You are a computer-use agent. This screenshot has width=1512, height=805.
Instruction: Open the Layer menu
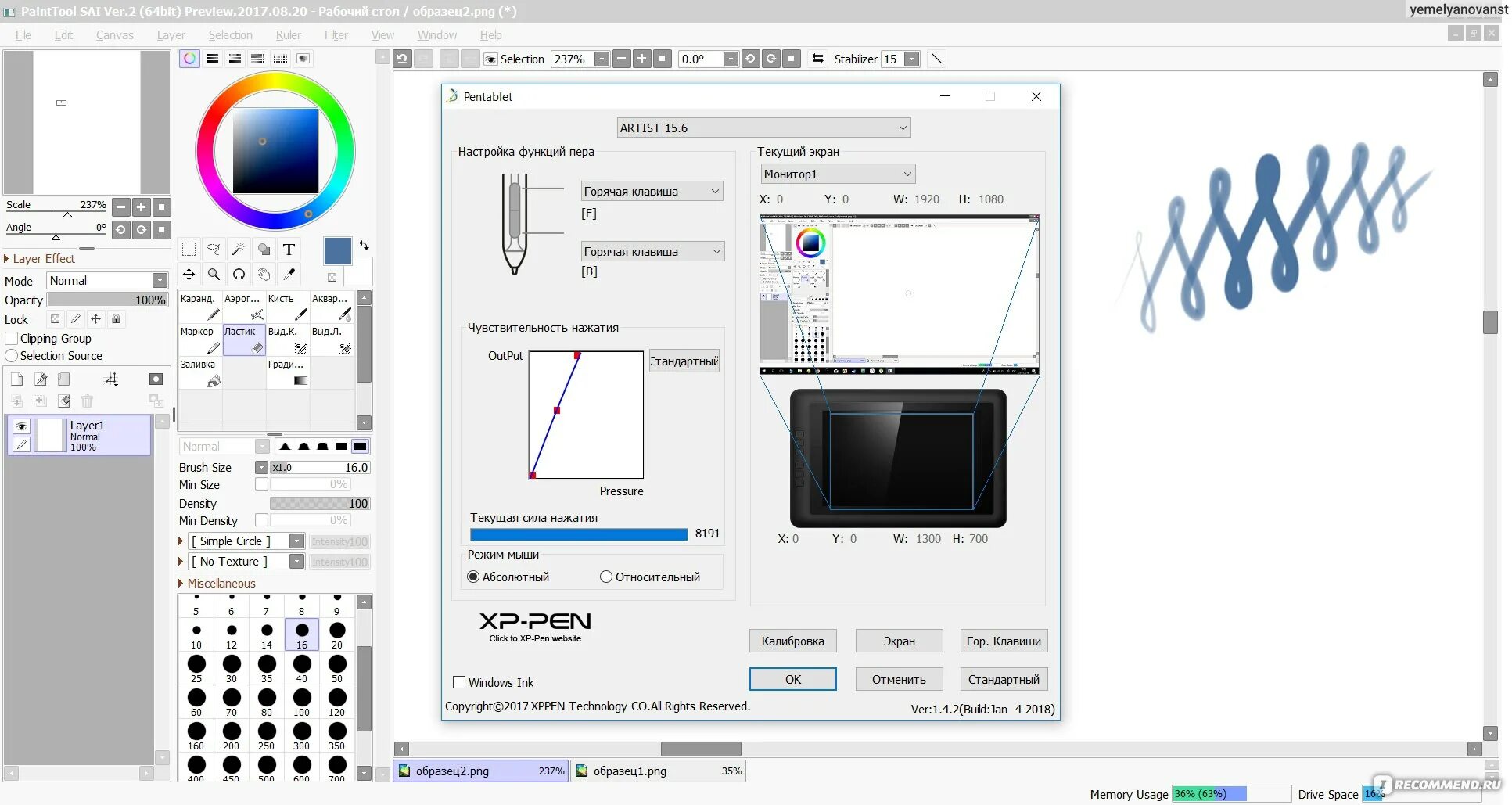pos(171,35)
